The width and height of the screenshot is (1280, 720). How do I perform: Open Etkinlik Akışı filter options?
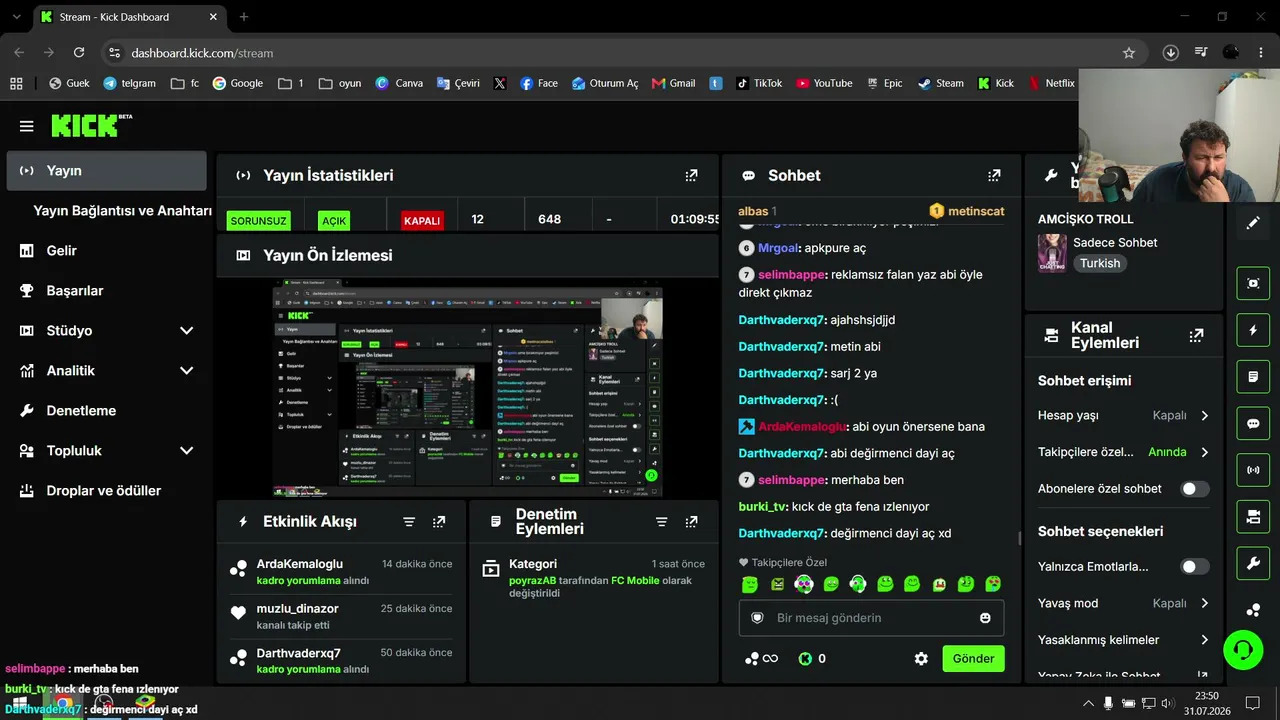pos(409,522)
